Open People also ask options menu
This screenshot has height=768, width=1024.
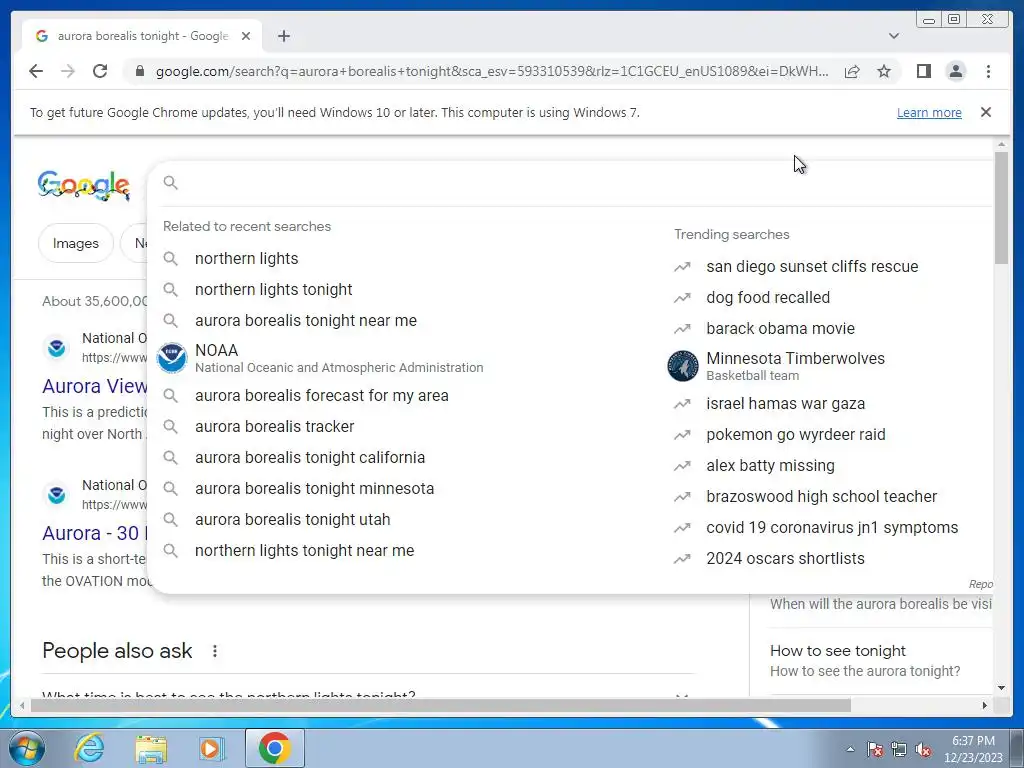point(215,651)
